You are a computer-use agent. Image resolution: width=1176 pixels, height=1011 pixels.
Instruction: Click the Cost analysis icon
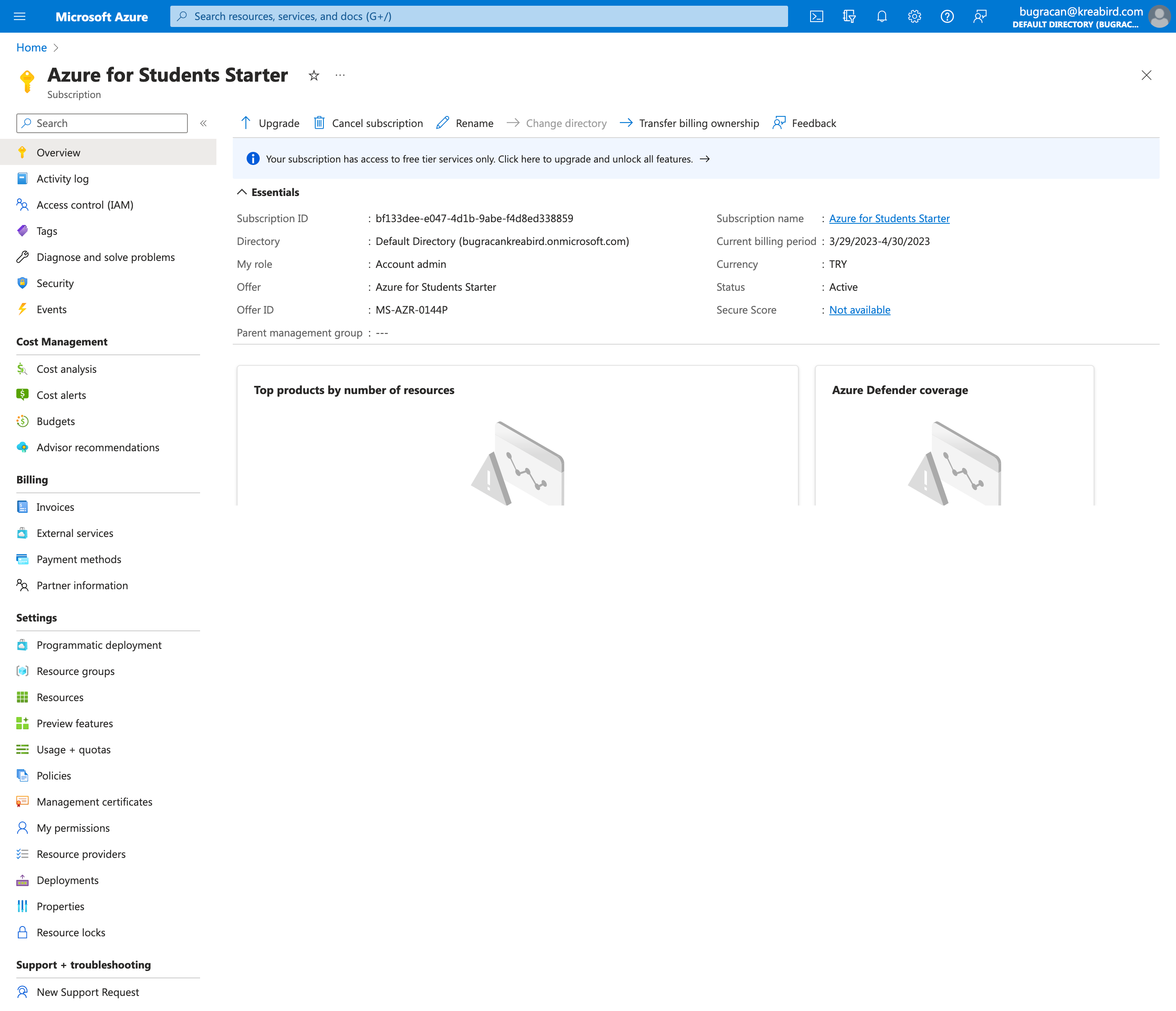point(22,369)
